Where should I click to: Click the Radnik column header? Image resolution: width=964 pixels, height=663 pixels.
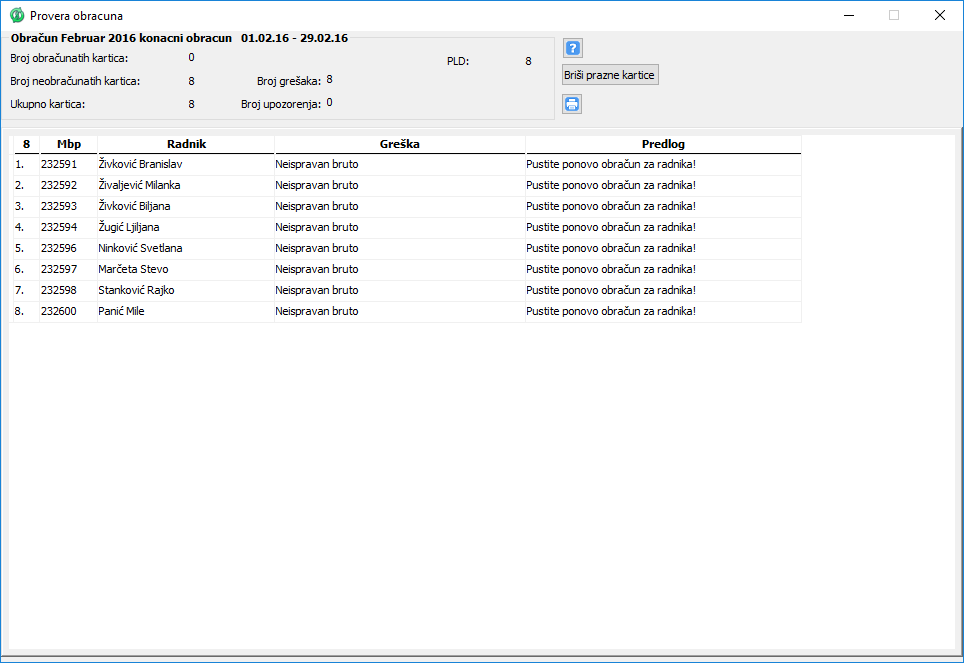point(186,144)
